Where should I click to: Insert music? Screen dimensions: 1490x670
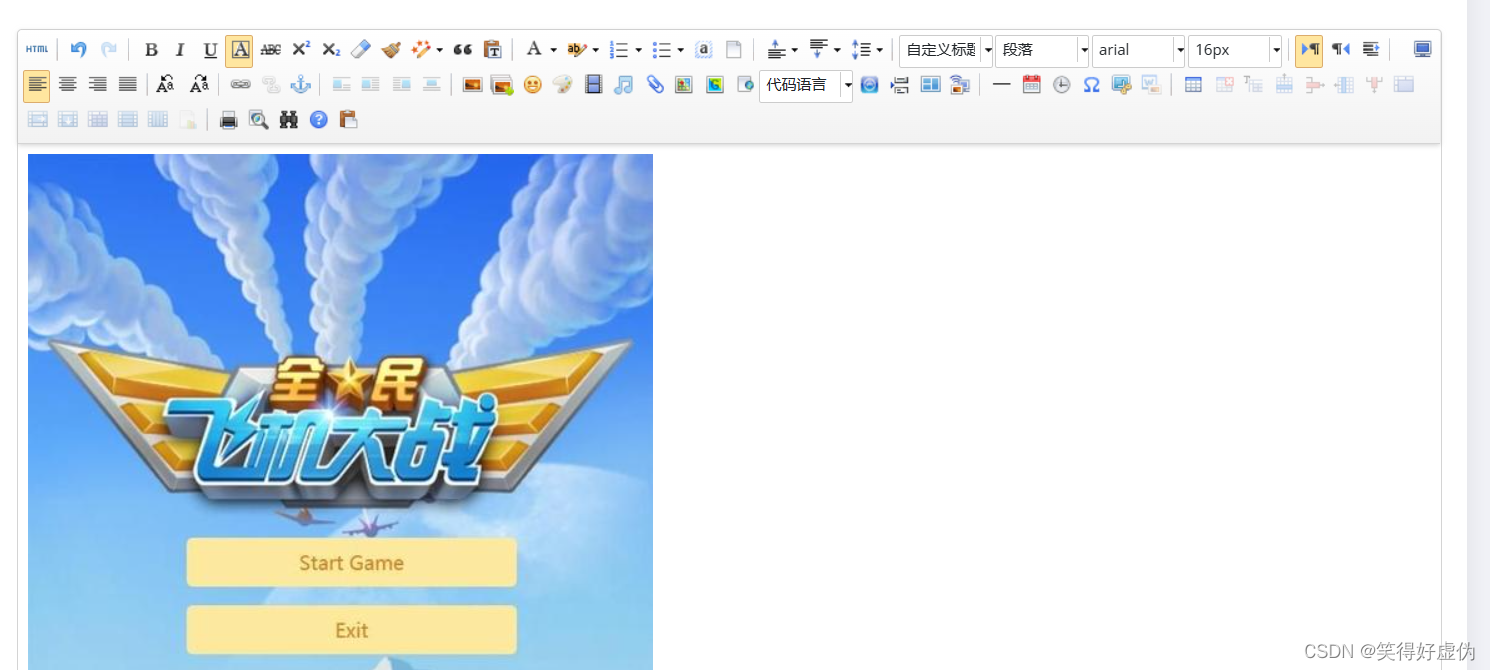[623, 85]
